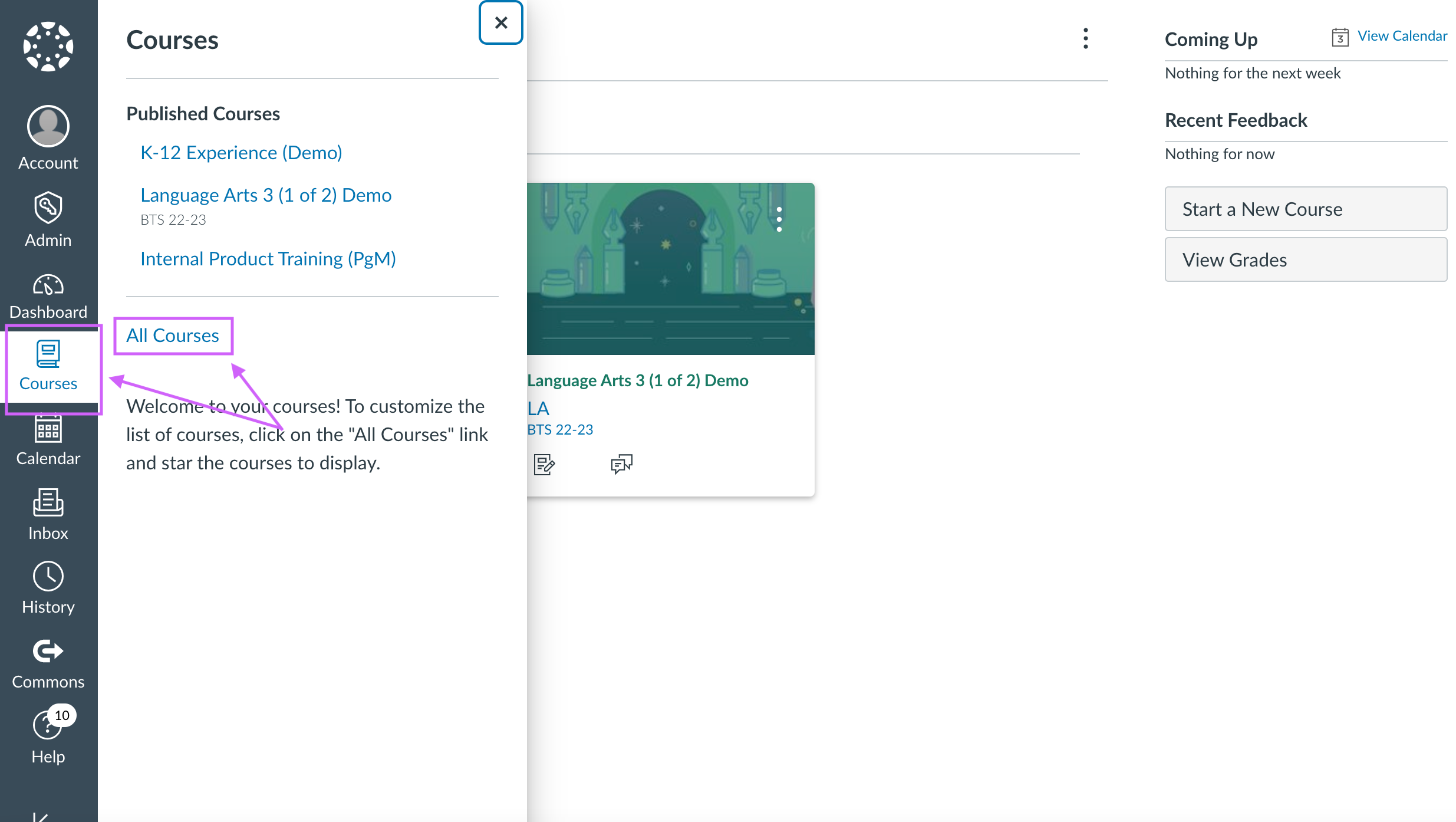Close the Courses tray
The image size is (1456, 822).
500,23
